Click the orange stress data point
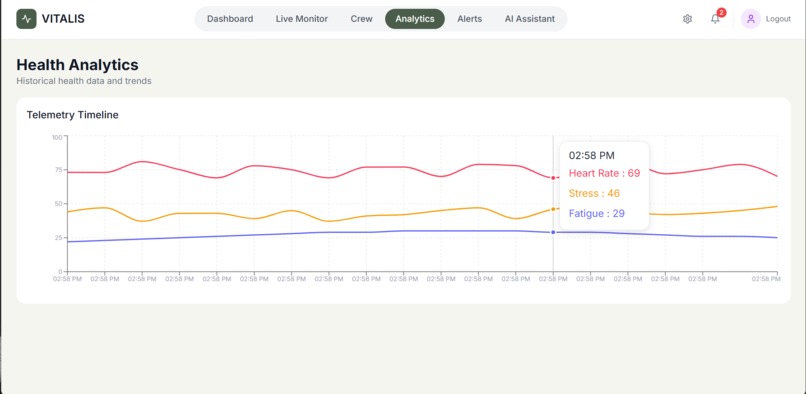806x394 pixels. click(x=553, y=209)
